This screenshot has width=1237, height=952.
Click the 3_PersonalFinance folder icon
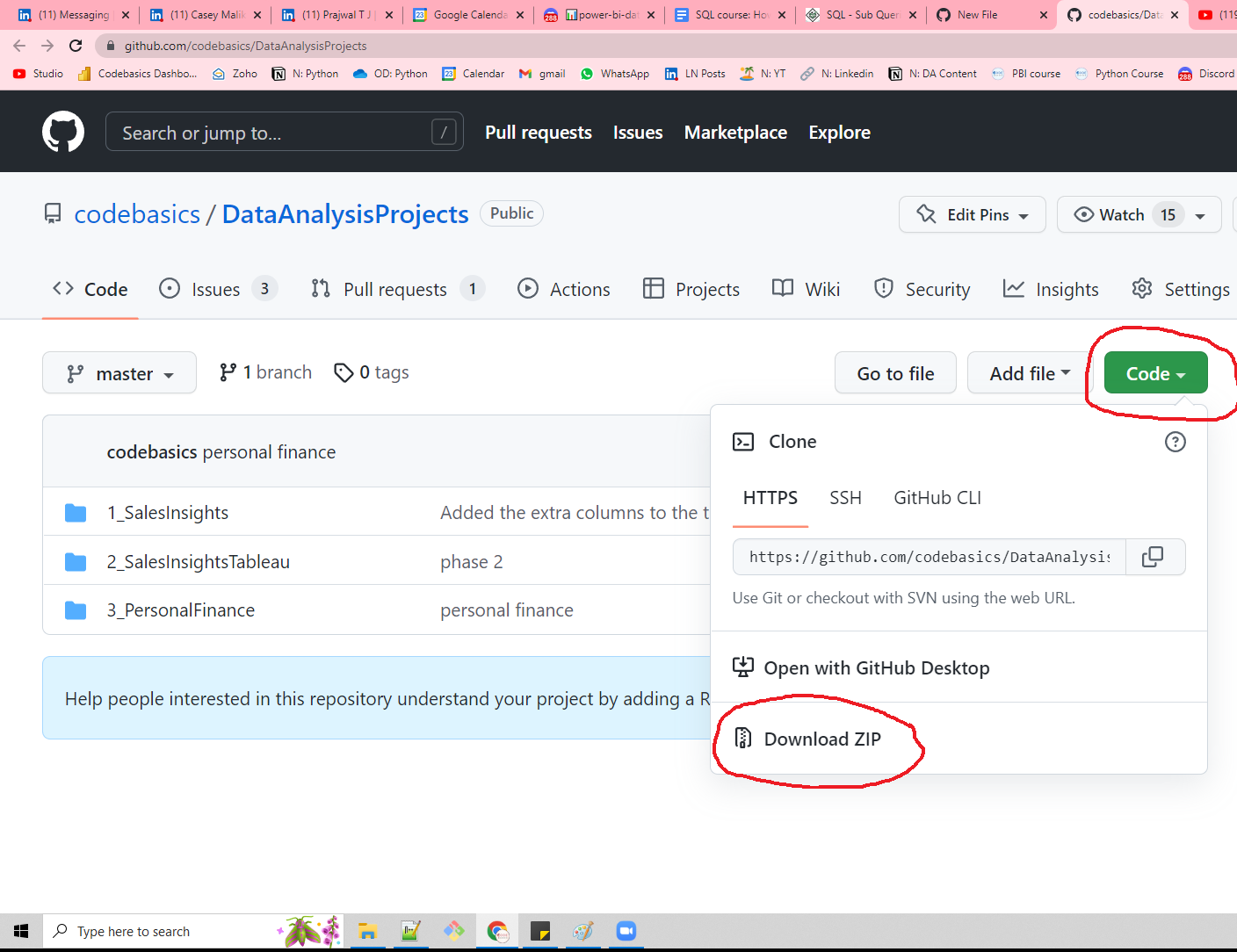point(76,610)
